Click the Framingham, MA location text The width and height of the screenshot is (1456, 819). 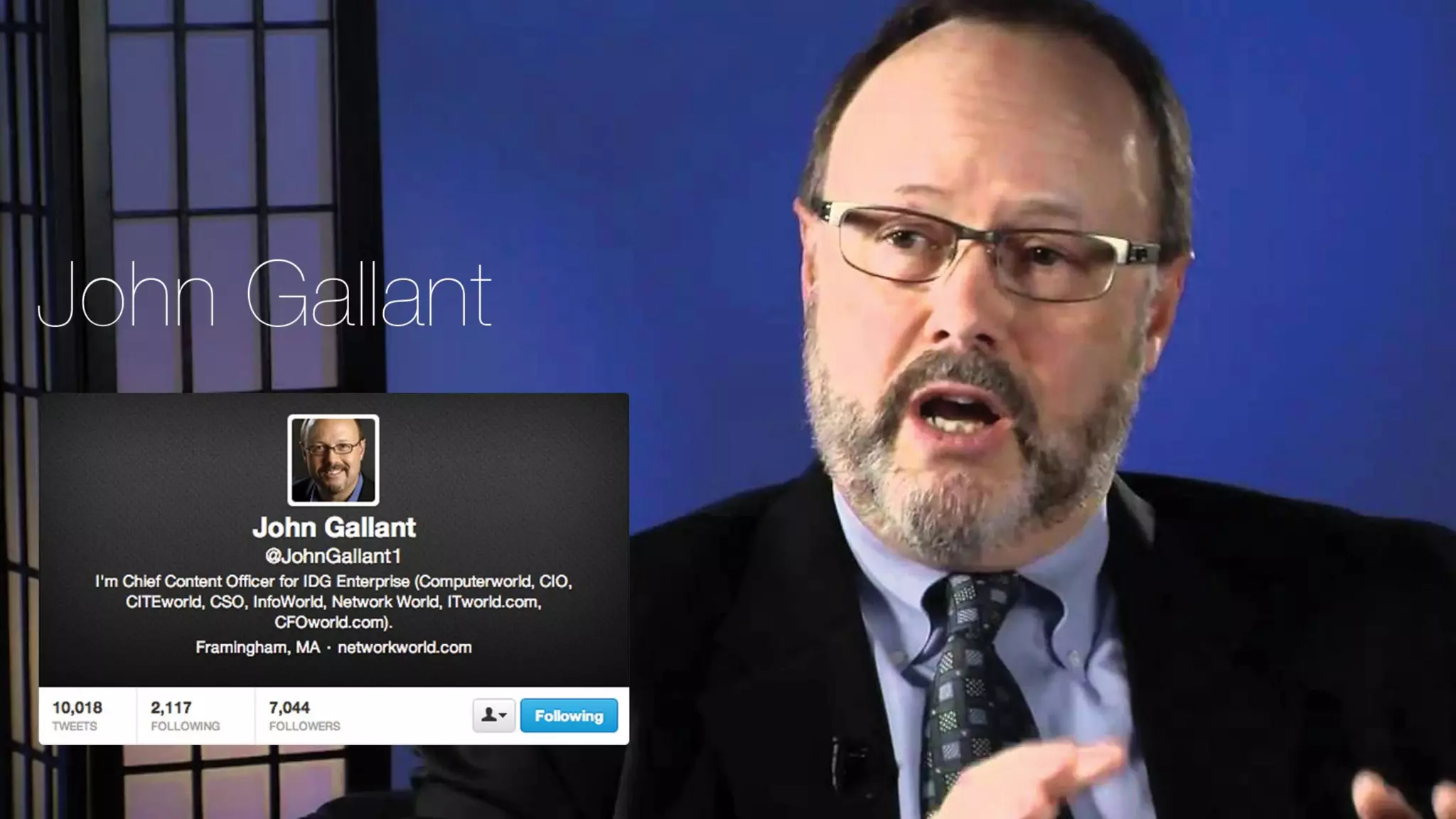click(x=257, y=648)
